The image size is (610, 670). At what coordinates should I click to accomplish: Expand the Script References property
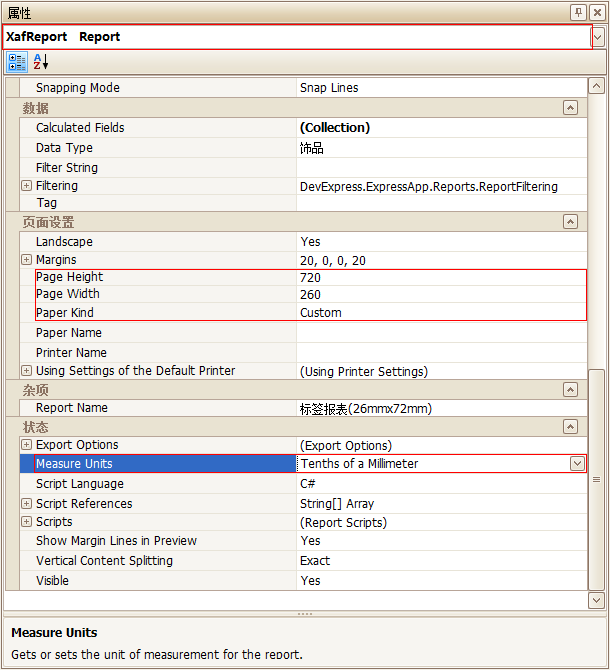(26, 504)
